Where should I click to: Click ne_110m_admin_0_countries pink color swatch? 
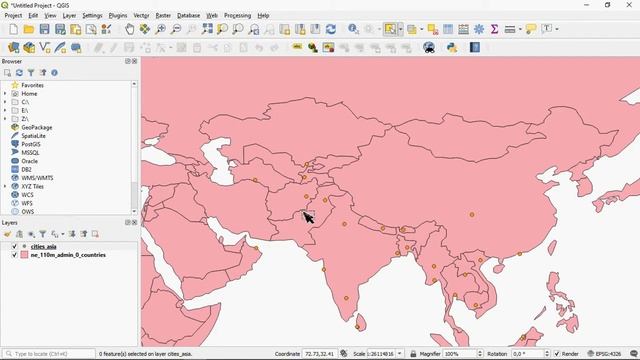pos(24,255)
